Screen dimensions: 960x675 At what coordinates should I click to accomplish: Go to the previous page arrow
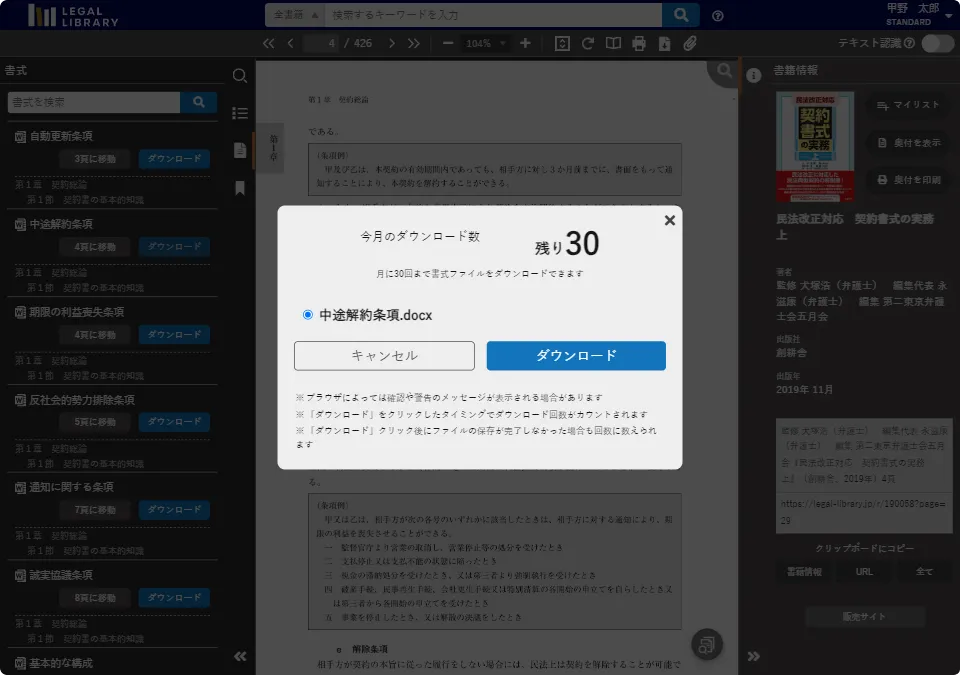tap(290, 43)
